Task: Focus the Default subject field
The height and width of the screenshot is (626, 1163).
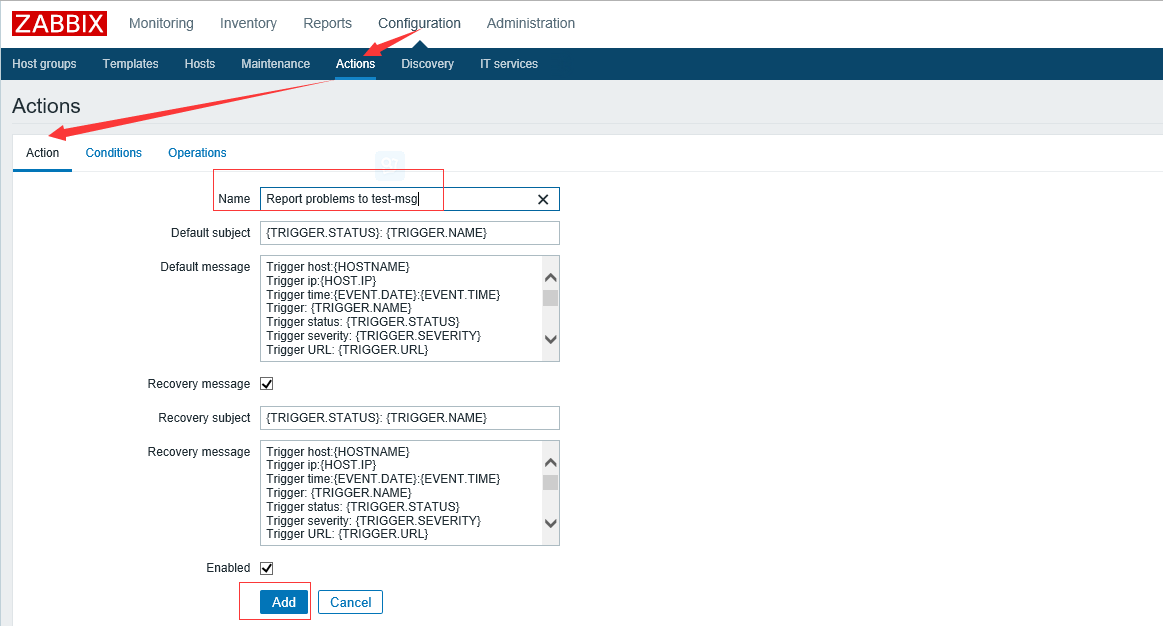Action: point(409,233)
